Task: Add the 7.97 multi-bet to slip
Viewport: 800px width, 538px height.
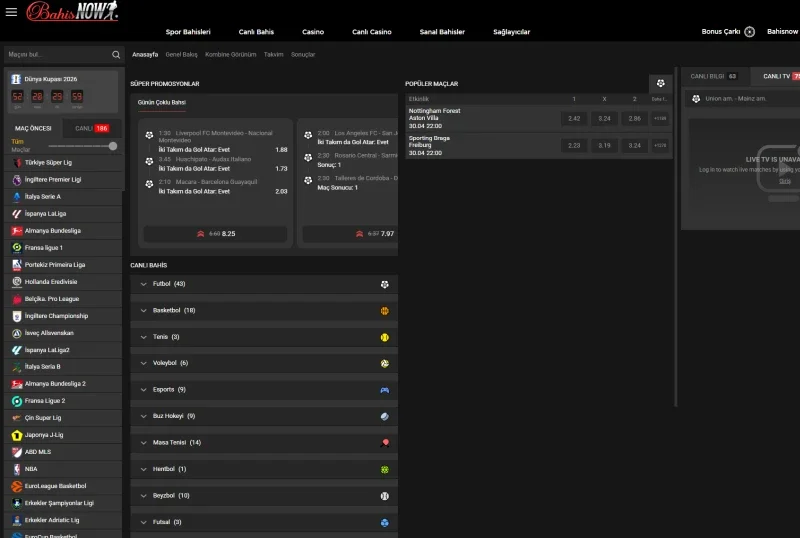Action: (351, 234)
